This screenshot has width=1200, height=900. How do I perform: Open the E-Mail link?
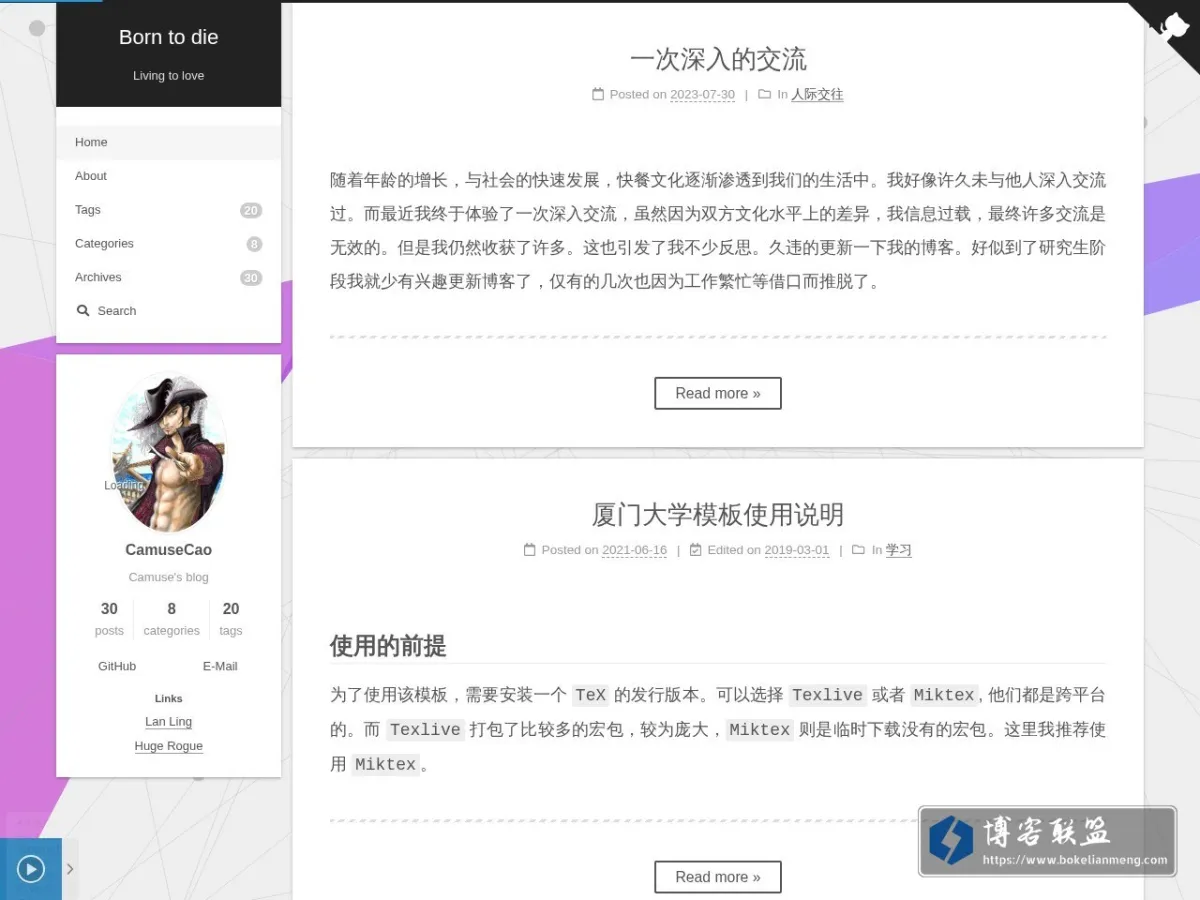pos(220,666)
